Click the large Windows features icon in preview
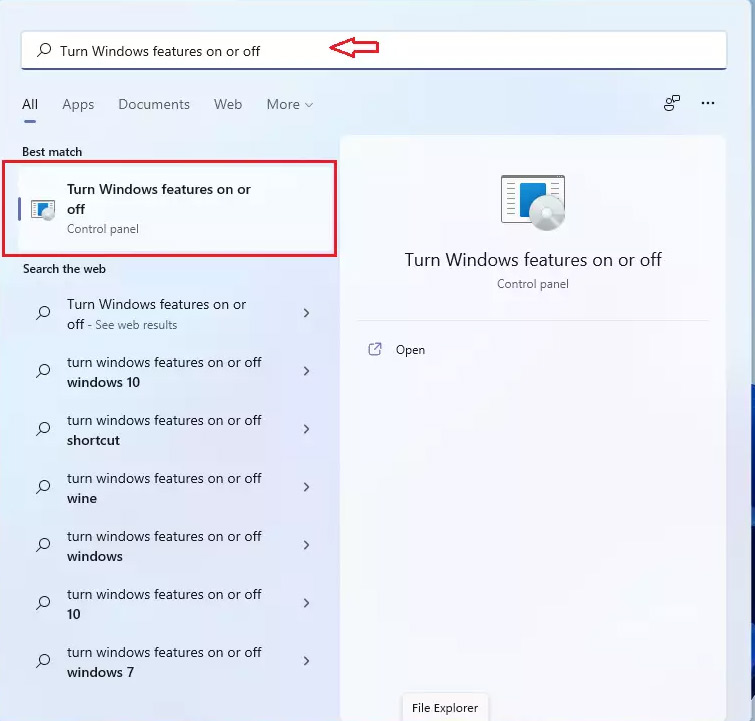The height and width of the screenshot is (721, 755). (533, 202)
